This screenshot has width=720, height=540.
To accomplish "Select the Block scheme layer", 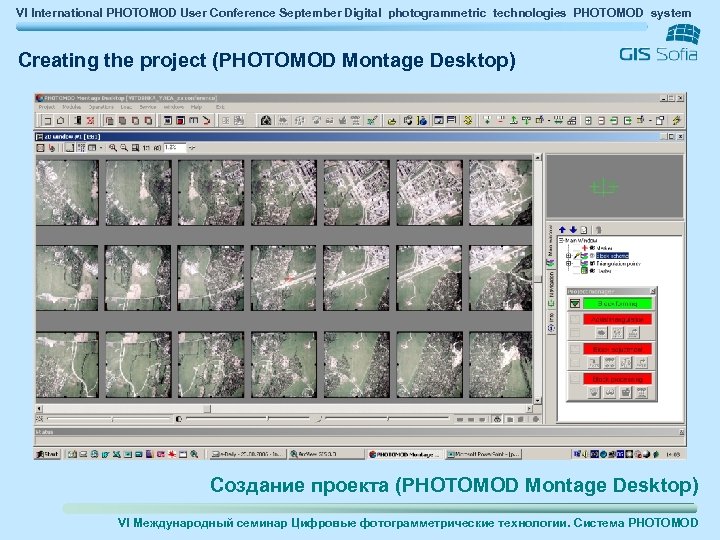I will 612,256.
